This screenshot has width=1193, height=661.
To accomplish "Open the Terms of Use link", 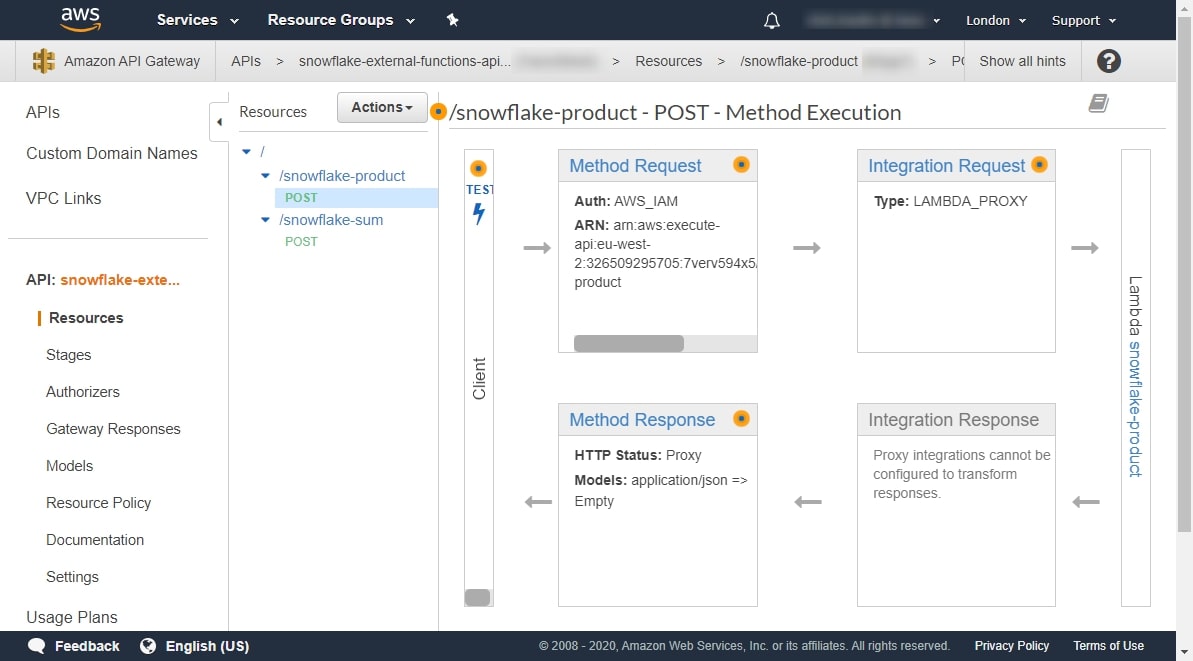I will (x=1109, y=646).
